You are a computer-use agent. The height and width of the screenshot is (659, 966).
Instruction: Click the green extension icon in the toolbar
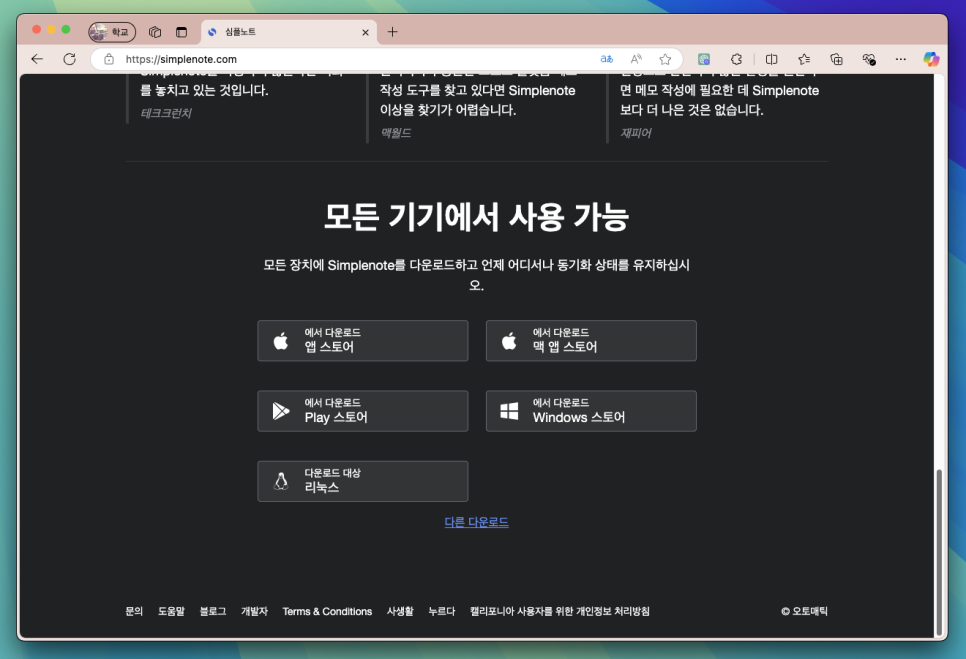click(x=704, y=59)
